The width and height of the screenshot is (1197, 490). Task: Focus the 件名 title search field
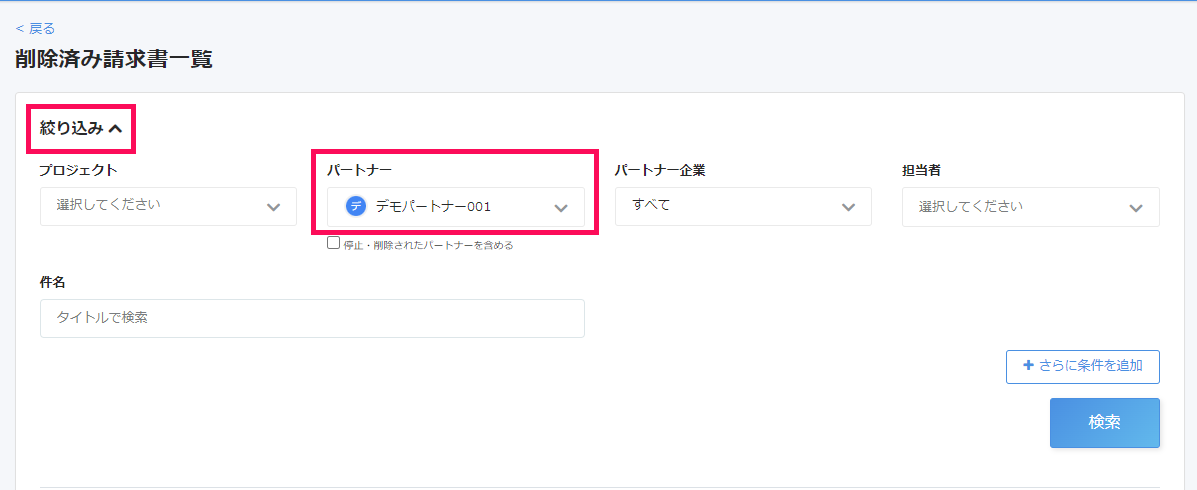312,318
